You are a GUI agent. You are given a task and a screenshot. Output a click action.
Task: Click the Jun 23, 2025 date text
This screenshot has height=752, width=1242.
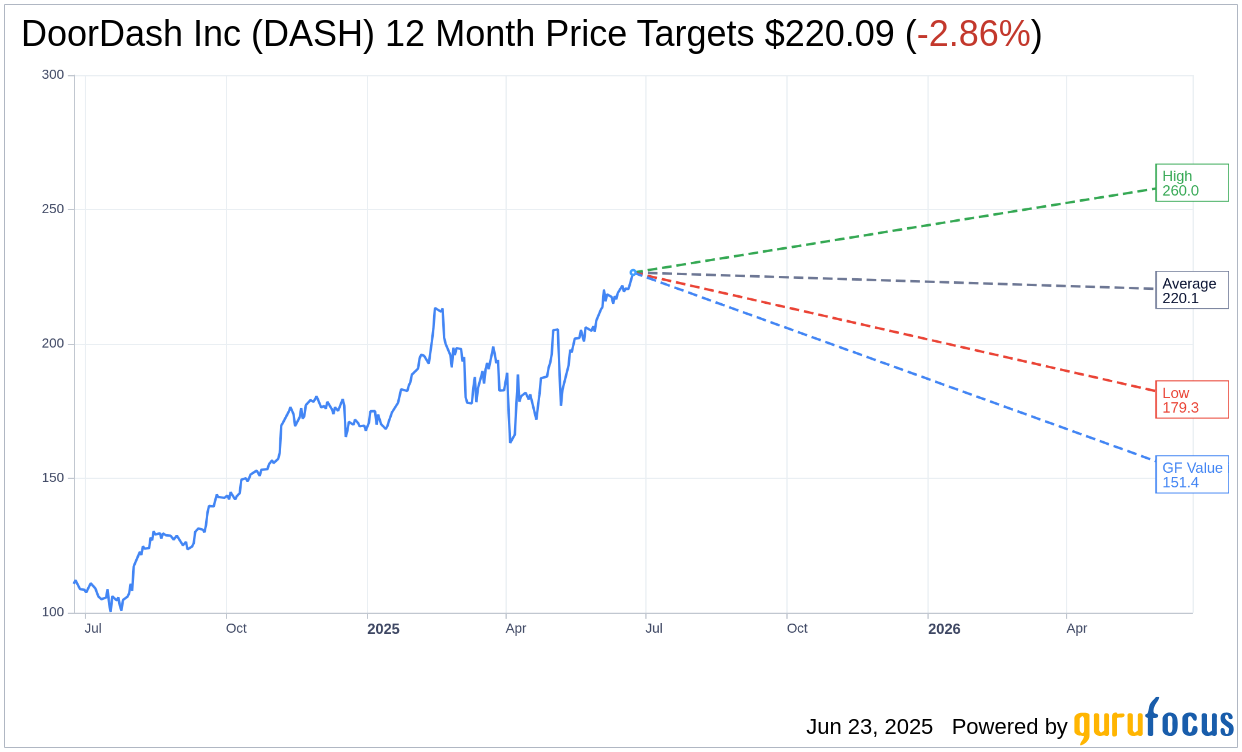pos(869,727)
